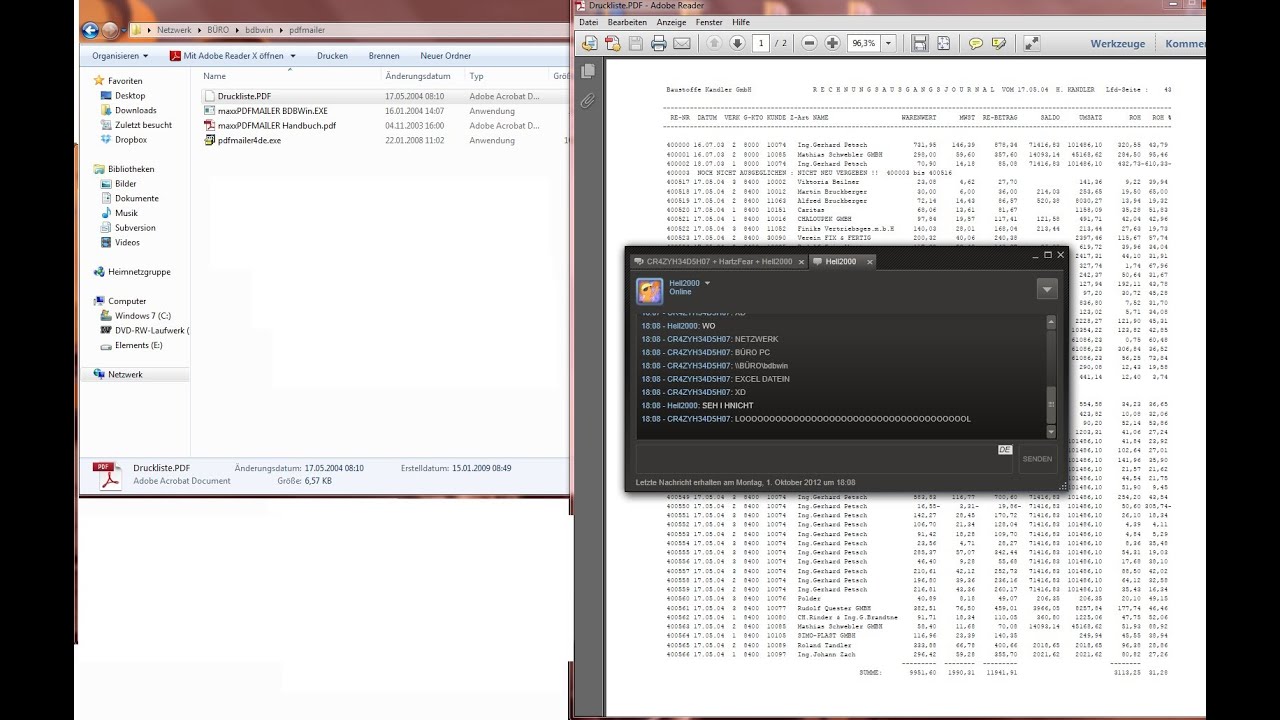Zoom out with the minus icon

(x=809, y=43)
